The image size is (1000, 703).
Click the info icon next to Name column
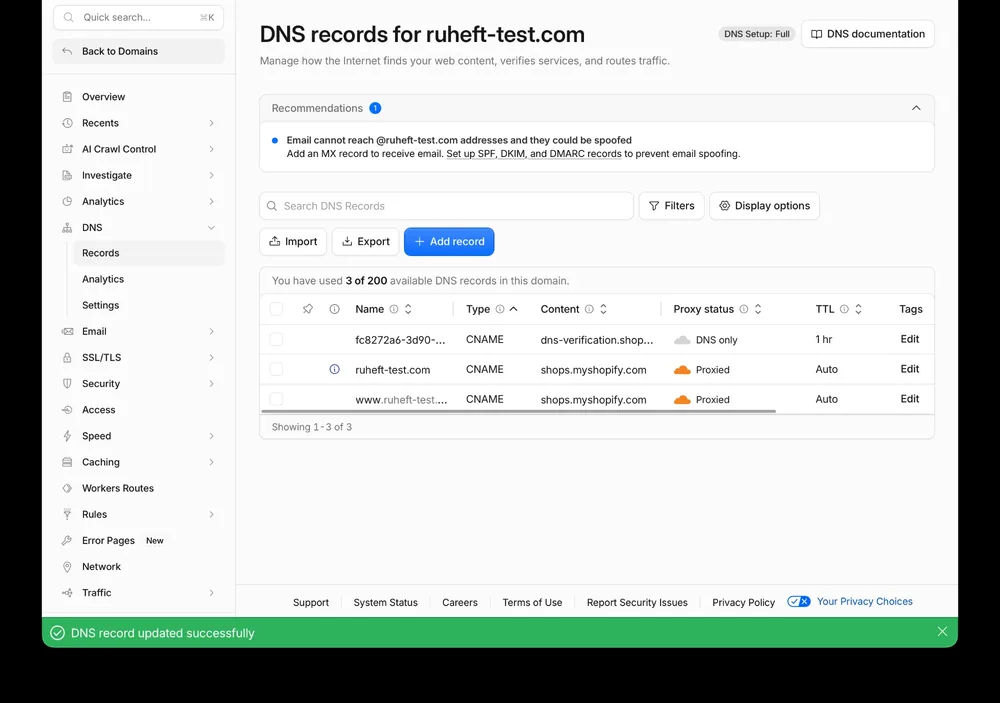point(394,309)
